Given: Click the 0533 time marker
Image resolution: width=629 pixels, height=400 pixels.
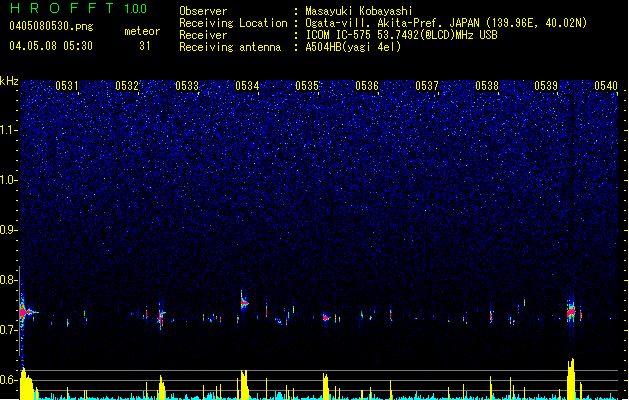Looking at the screenshot, I should click(187, 86).
